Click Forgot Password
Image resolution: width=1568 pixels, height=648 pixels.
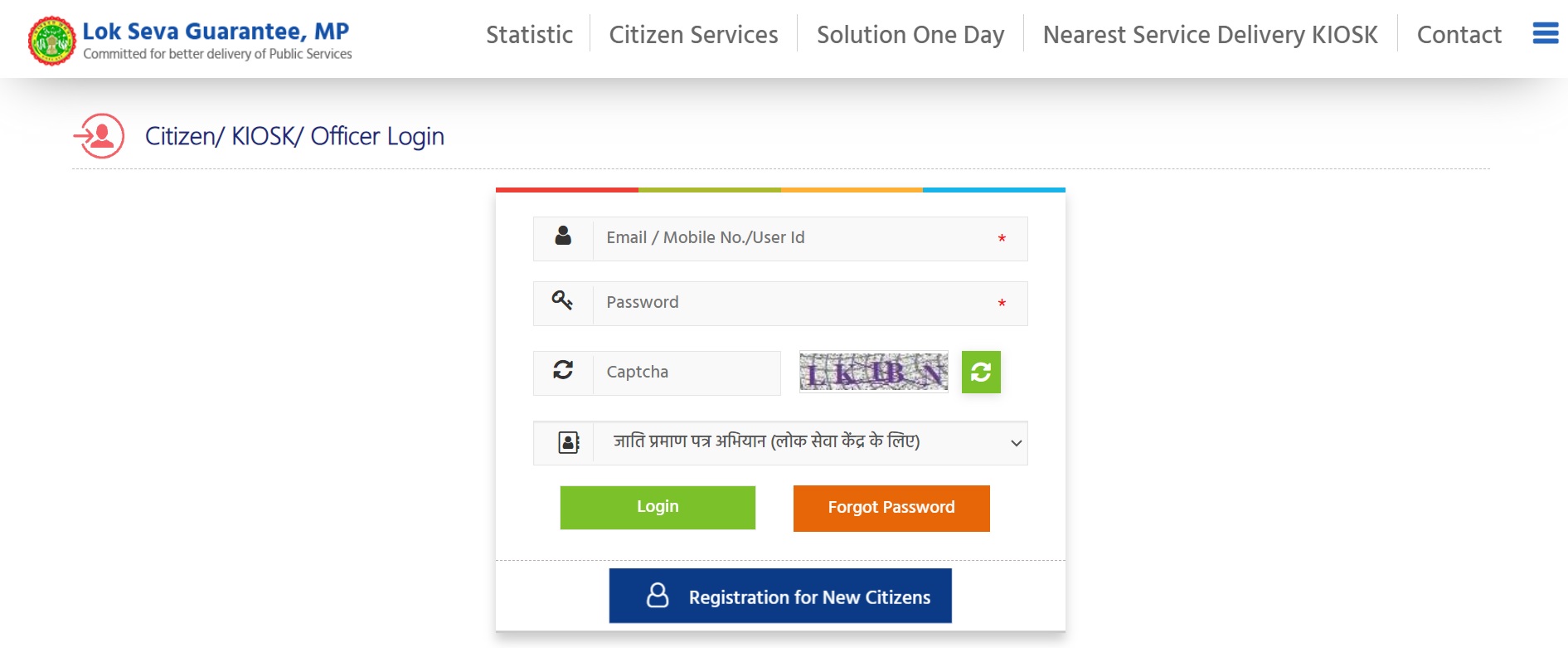point(891,507)
